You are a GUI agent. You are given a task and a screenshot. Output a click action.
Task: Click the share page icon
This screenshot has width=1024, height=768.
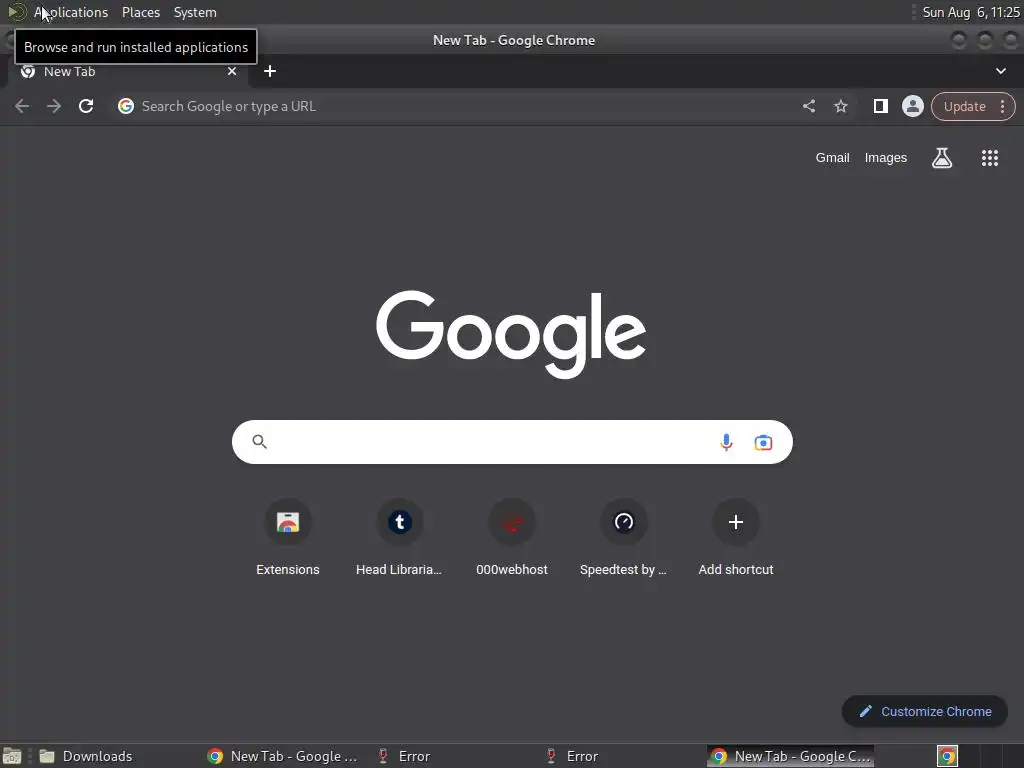click(x=808, y=106)
